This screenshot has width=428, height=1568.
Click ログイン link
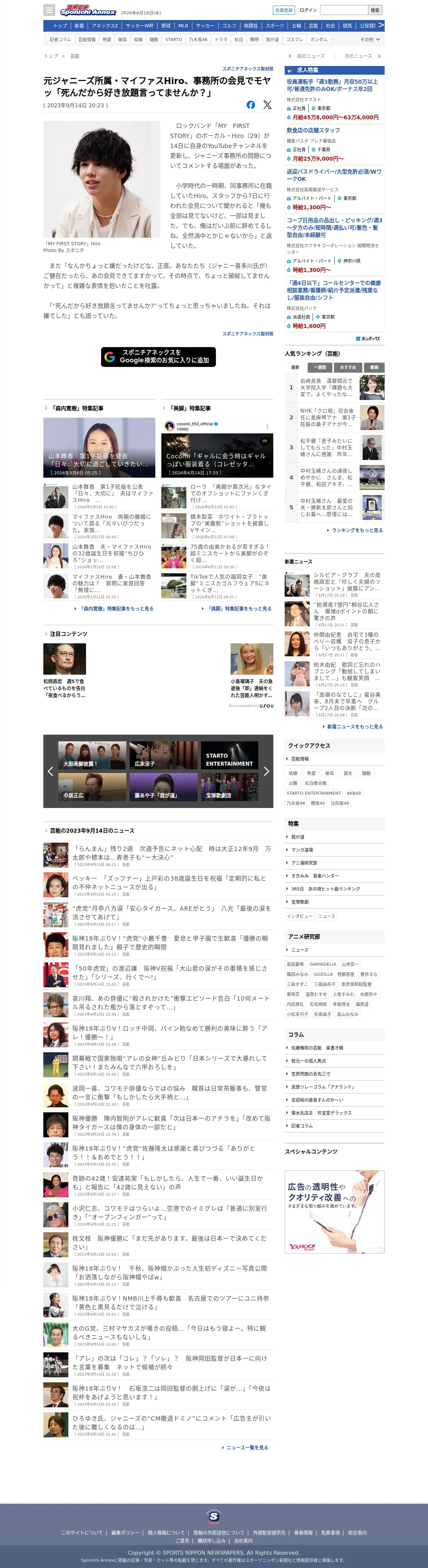[x=308, y=10]
